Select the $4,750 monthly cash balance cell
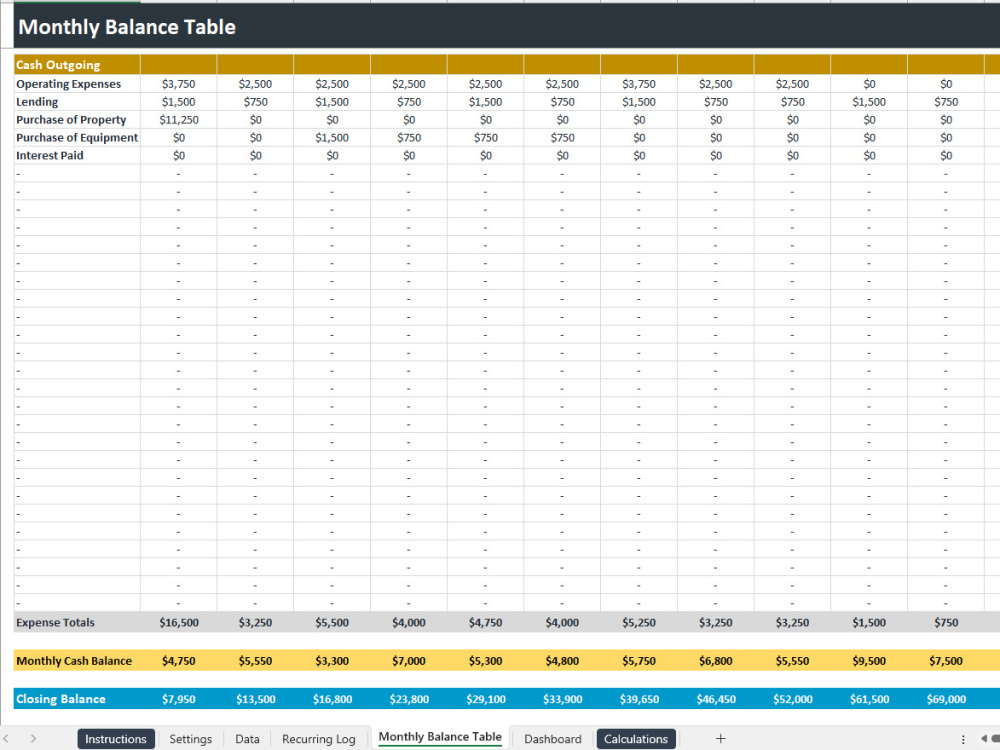Screen dimensions: 1000x750 [179, 661]
